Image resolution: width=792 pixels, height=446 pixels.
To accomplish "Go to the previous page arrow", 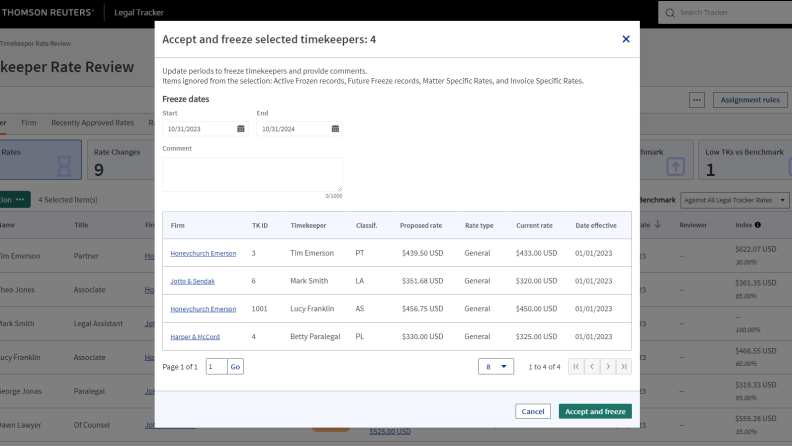I will point(592,367).
